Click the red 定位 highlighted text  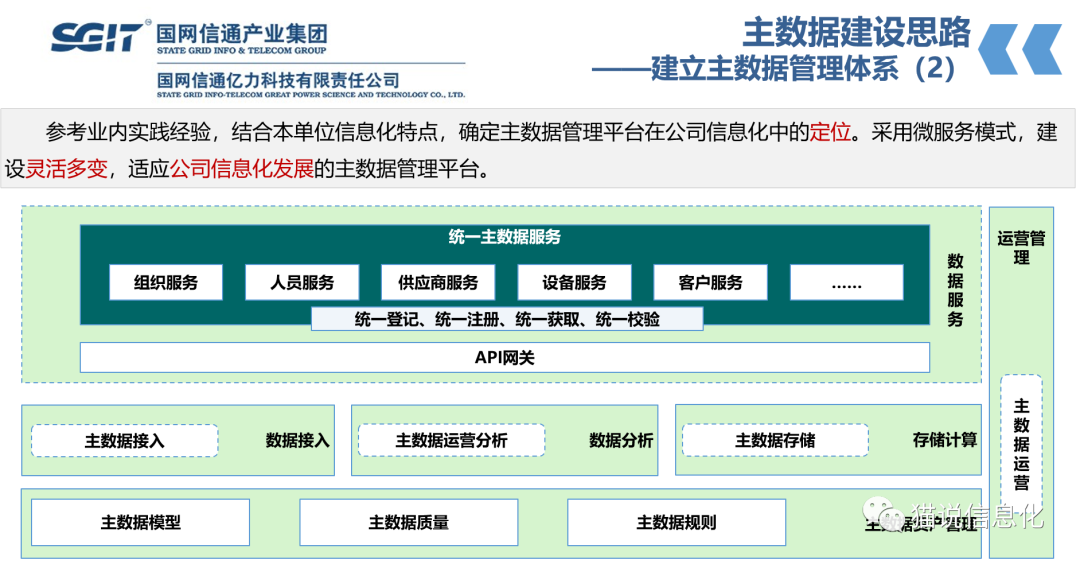(829, 133)
